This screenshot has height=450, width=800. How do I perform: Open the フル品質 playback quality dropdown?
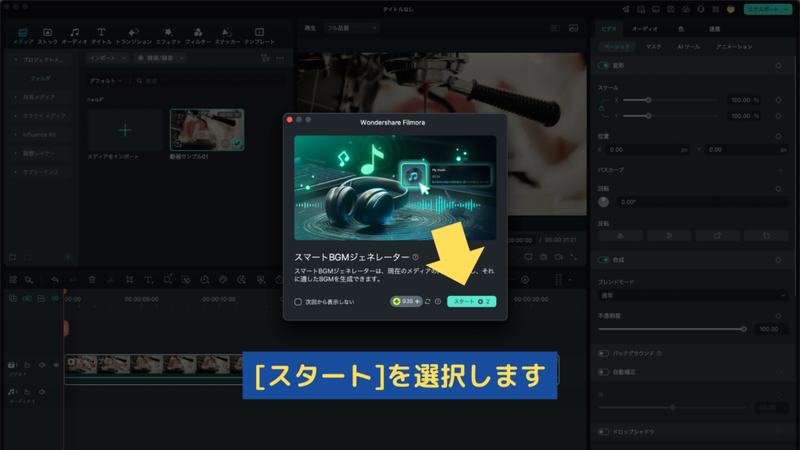point(352,28)
